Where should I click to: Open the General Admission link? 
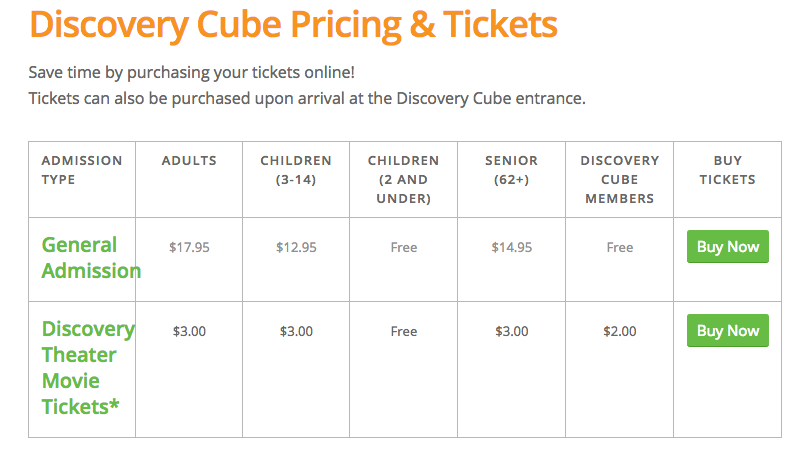(x=91, y=258)
